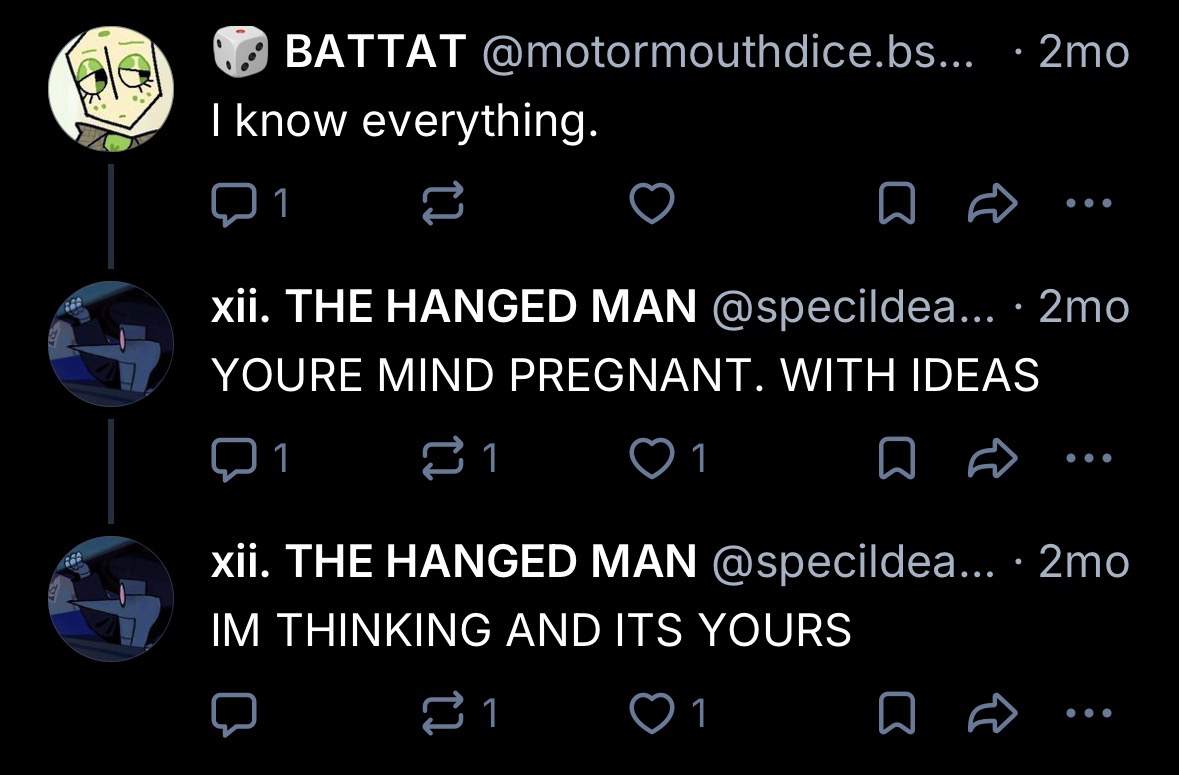Reply to "YOURE MIND PREGNANT" post
Viewport: 1179px width, 775px height.
(x=233, y=459)
